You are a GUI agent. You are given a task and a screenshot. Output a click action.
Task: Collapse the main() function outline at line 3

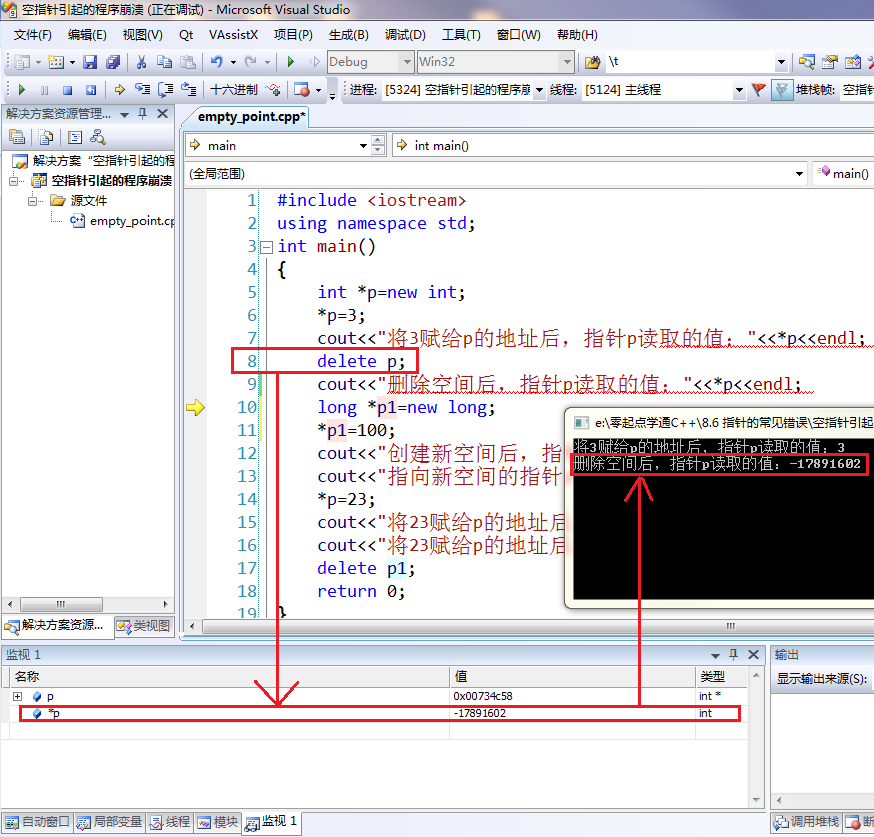[x=267, y=247]
